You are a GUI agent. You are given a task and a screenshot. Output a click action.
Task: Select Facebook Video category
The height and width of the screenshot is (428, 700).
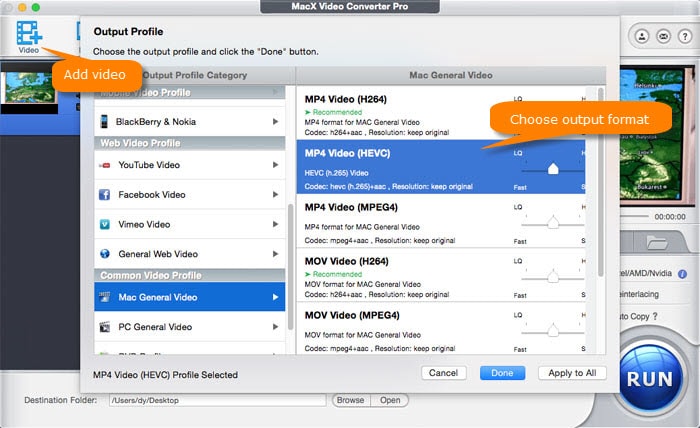coord(190,195)
